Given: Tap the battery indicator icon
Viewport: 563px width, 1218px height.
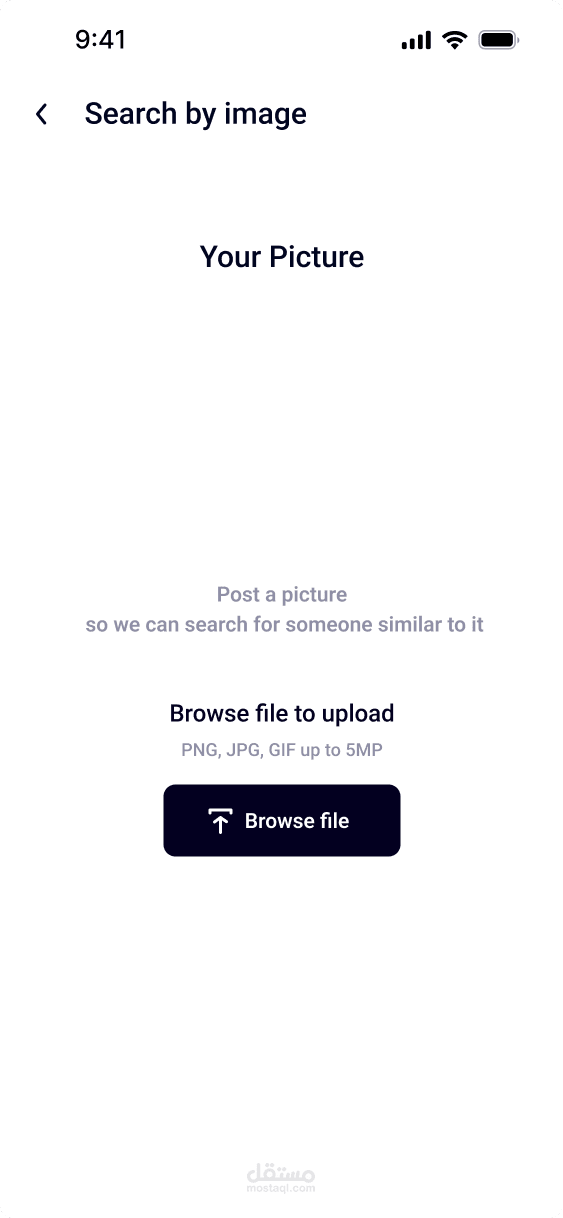Looking at the screenshot, I should [x=497, y=40].
